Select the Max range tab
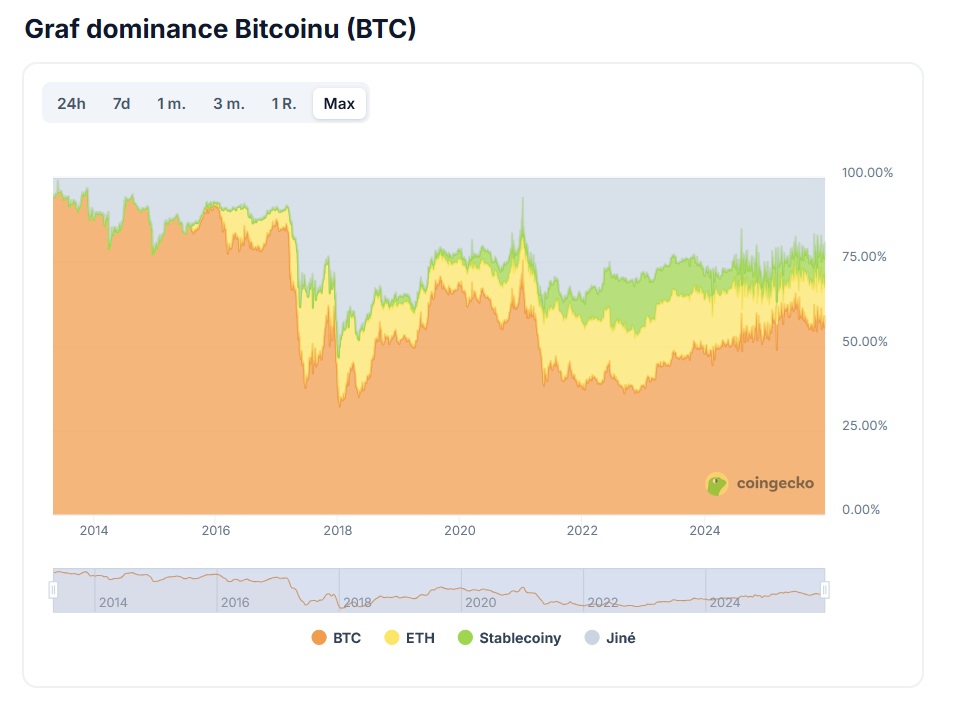954x710 pixels. tap(339, 103)
